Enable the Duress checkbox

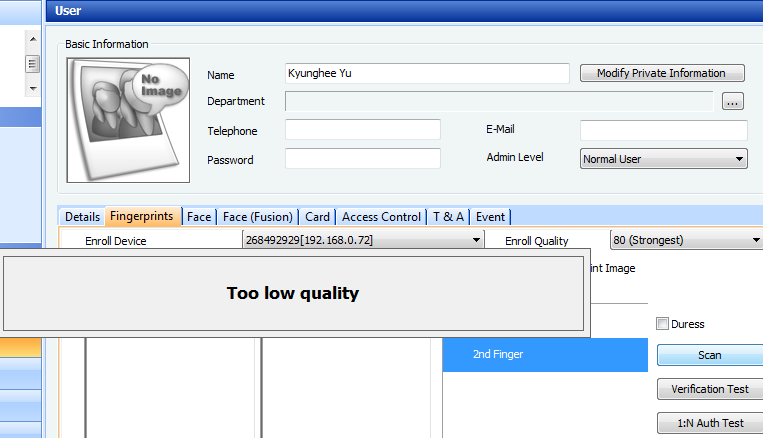663,324
